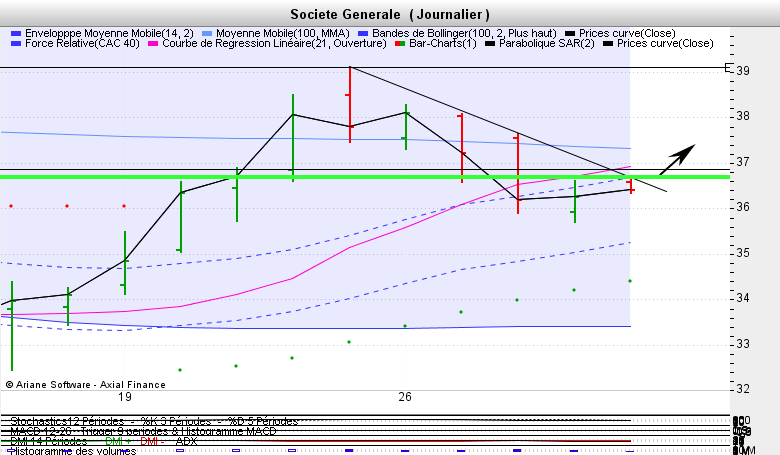
Task: Click the Ariane Software - Axial Finance credit
Action: click(86, 385)
